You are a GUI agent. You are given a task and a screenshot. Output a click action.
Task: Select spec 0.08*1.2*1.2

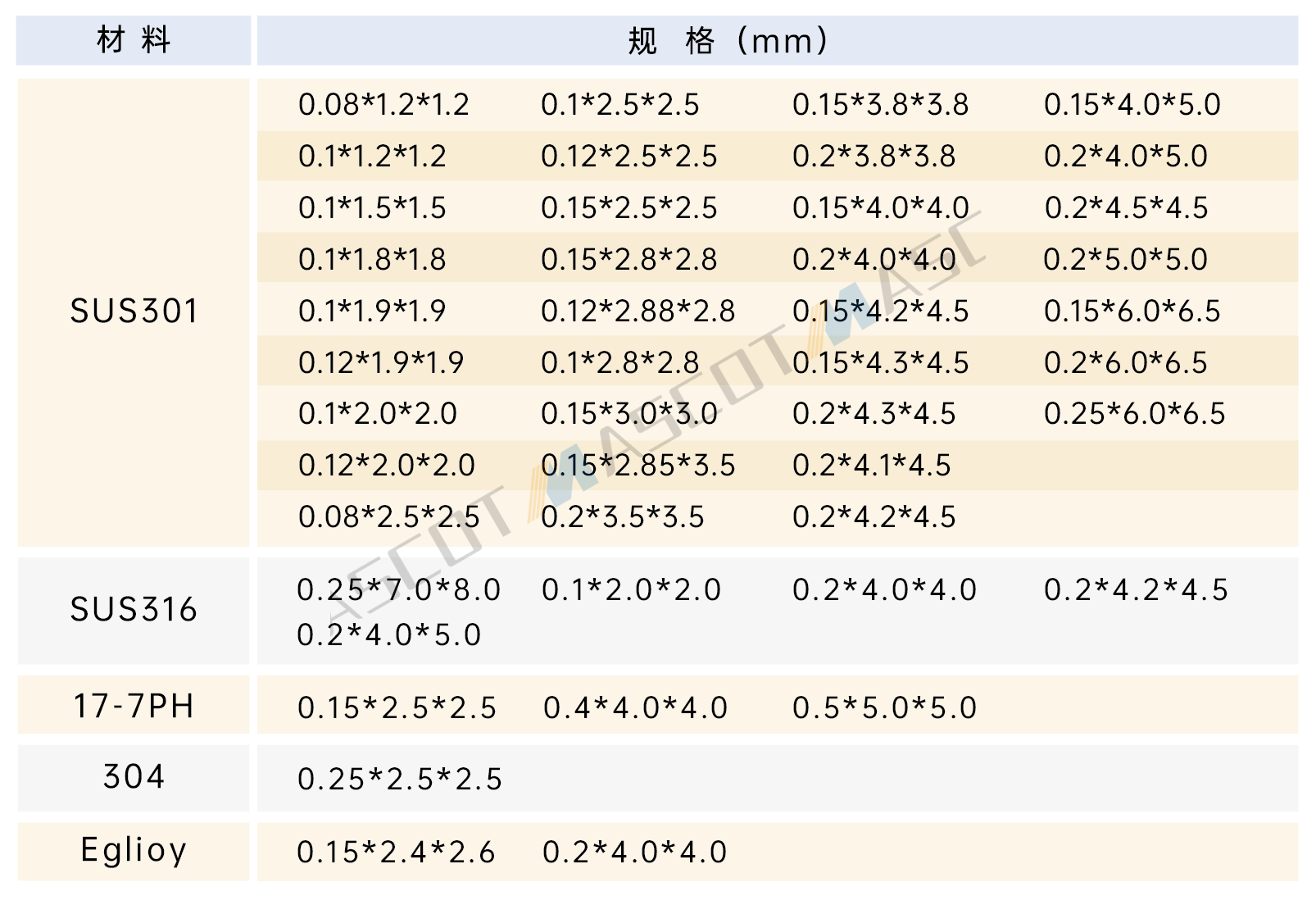pyautogui.click(x=383, y=105)
